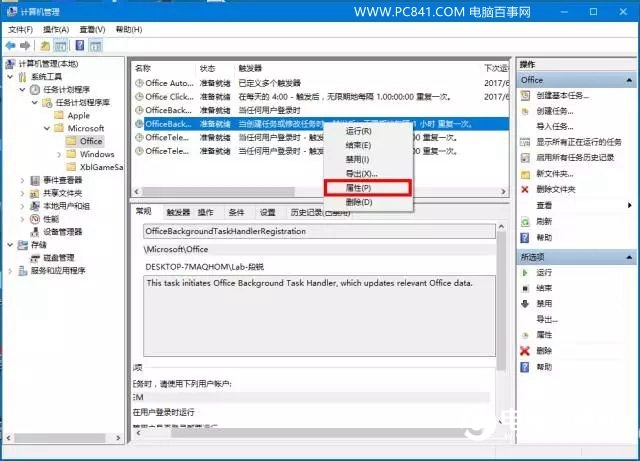Click 删除 in the 所选项 section
Image resolution: width=640 pixels, height=461 pixels.
[x=544, y=351]
